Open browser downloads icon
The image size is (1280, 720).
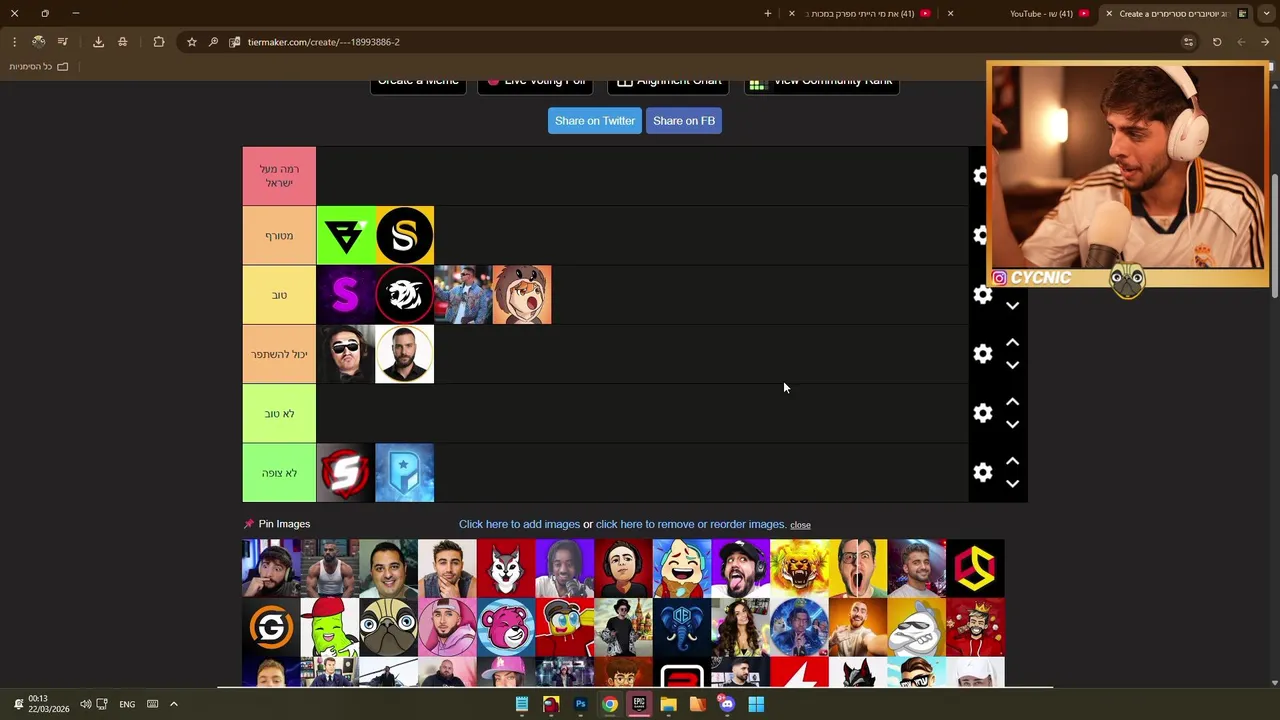tap(98, 42)
